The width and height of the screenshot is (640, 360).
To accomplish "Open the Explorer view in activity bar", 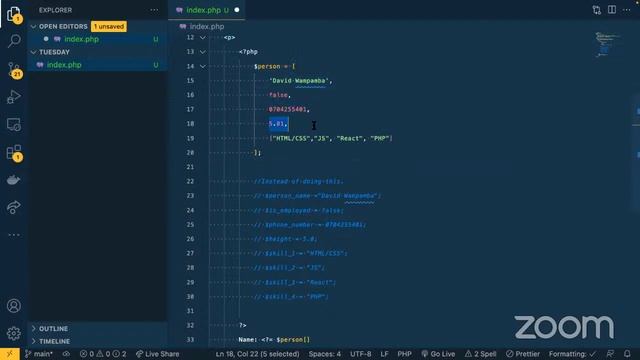I will (14, 14).
